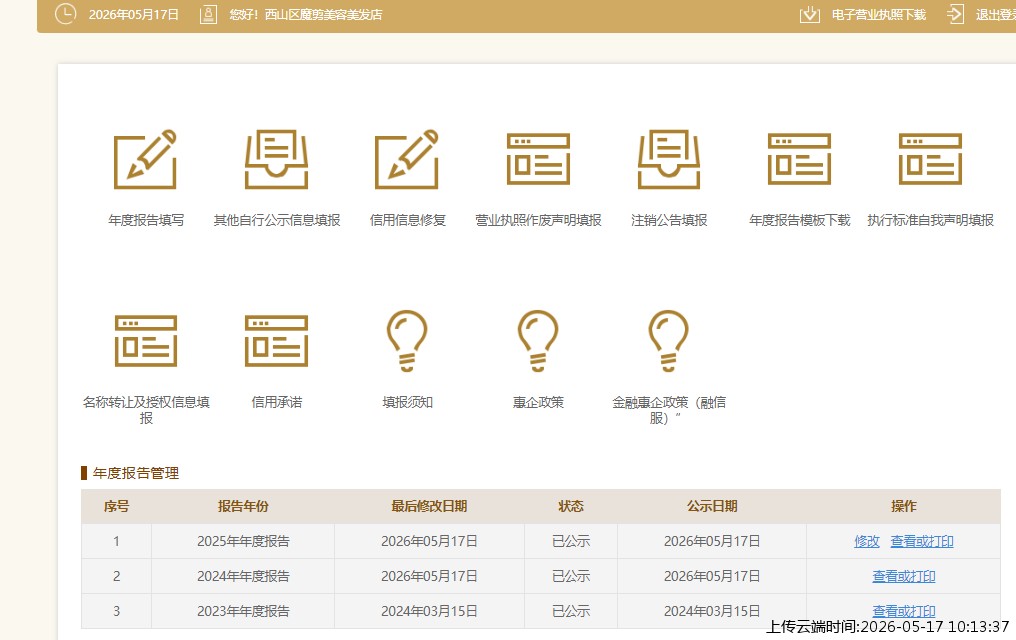
Task: Click the 已公示 status in 2023 row
Action: [x=571, y=611]
